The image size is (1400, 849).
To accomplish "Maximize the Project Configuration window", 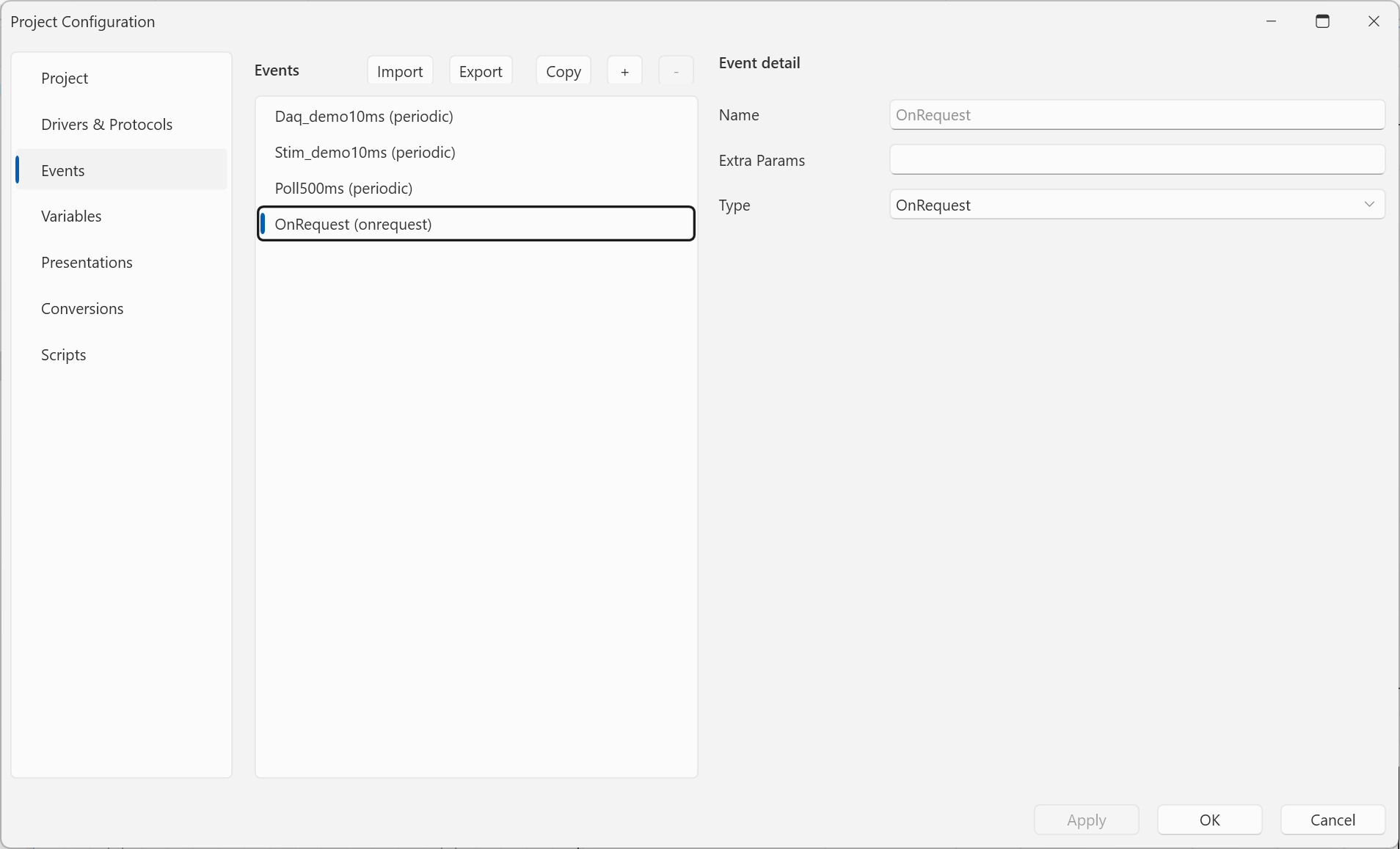I will [1323, 21].
